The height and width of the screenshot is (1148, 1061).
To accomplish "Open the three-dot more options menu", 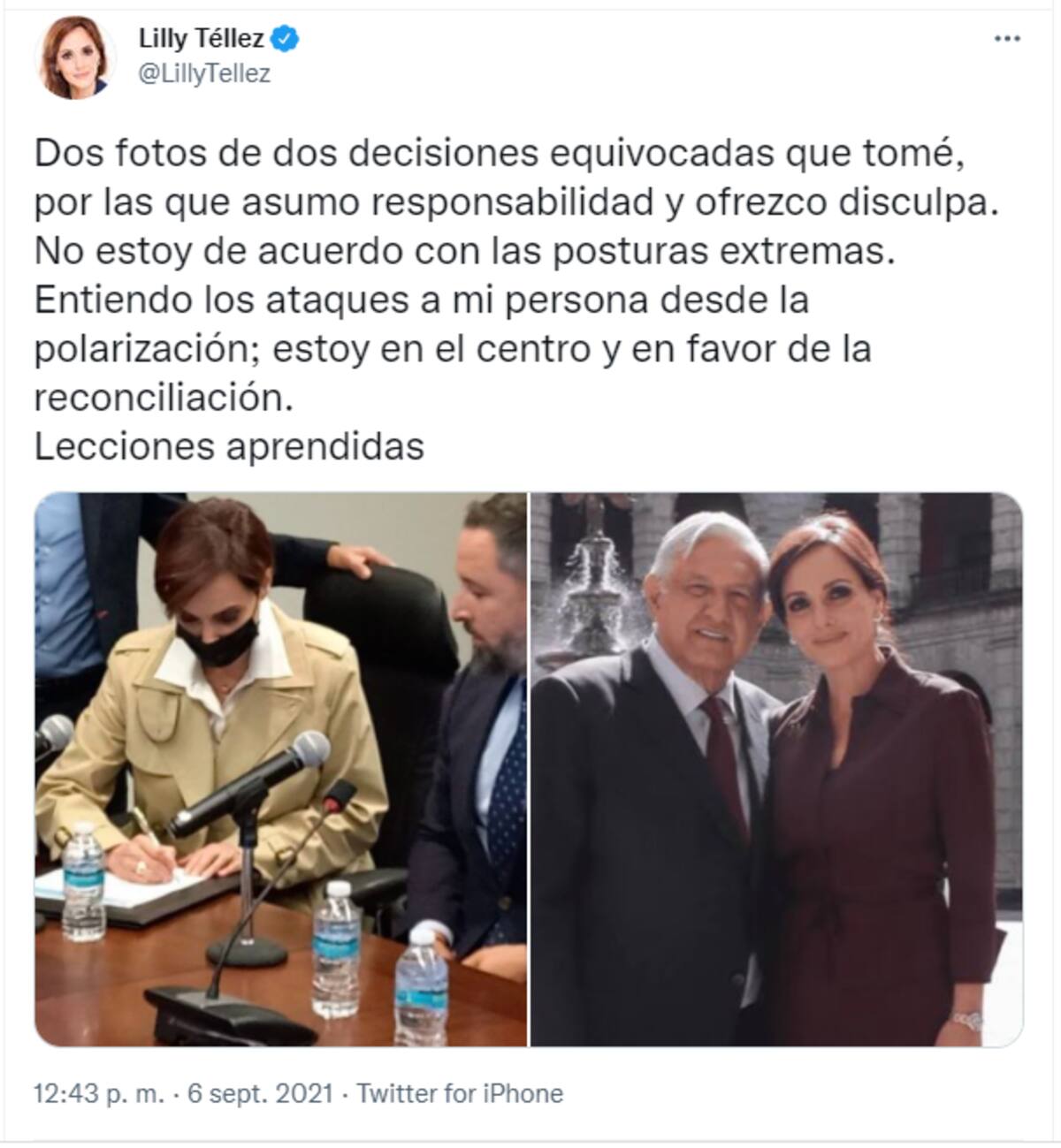I will pos(1008,40).
